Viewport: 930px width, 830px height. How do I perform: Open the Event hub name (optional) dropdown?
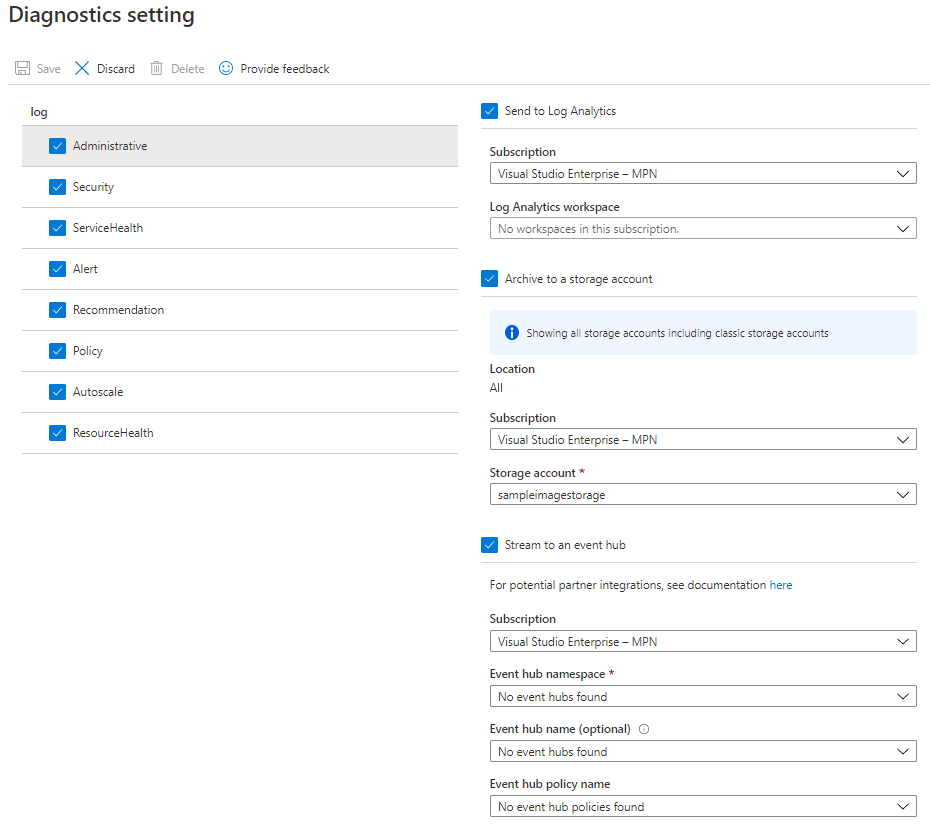[x=702, y=752]
